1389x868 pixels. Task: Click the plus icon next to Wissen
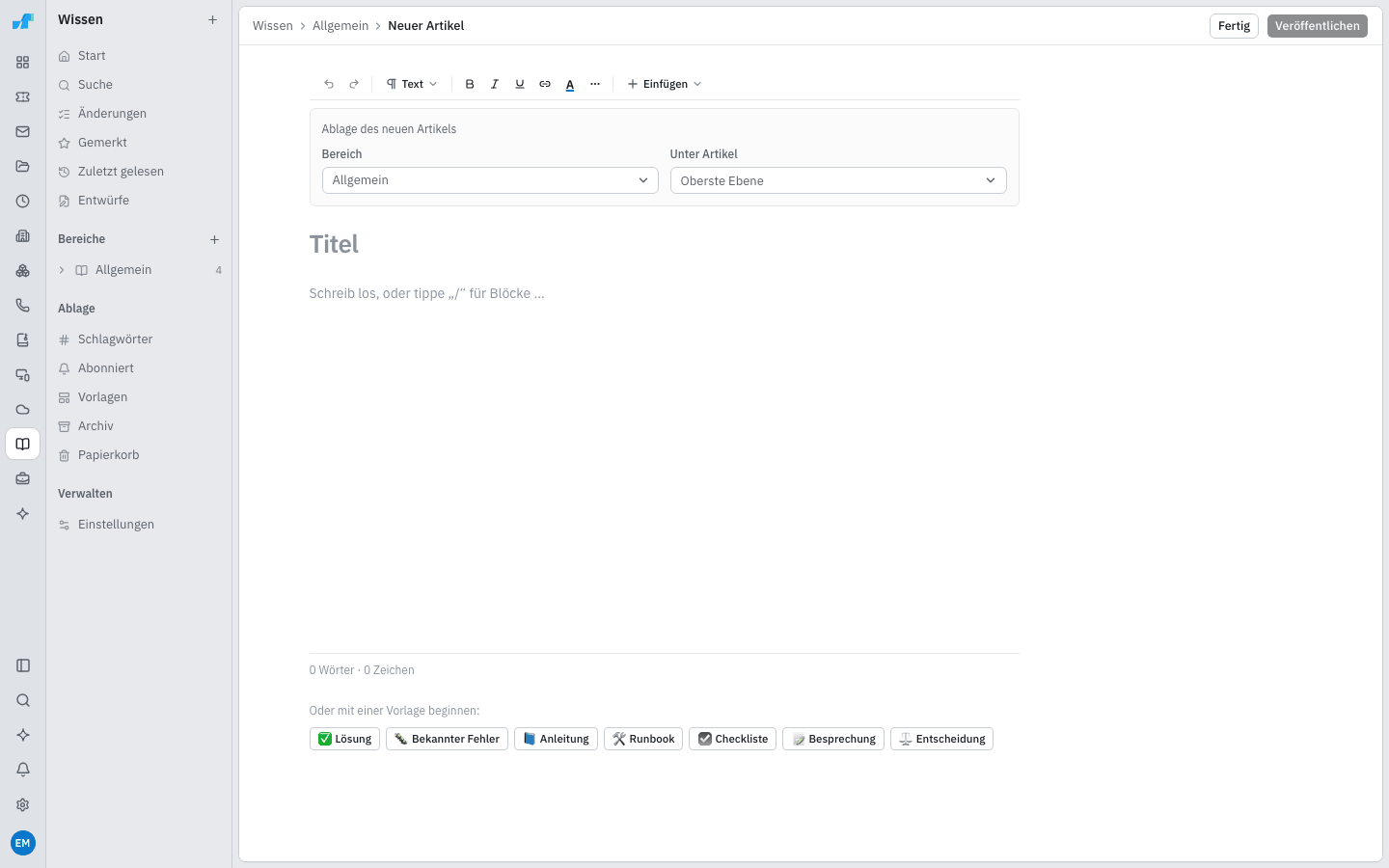click(x=213, y=19)
